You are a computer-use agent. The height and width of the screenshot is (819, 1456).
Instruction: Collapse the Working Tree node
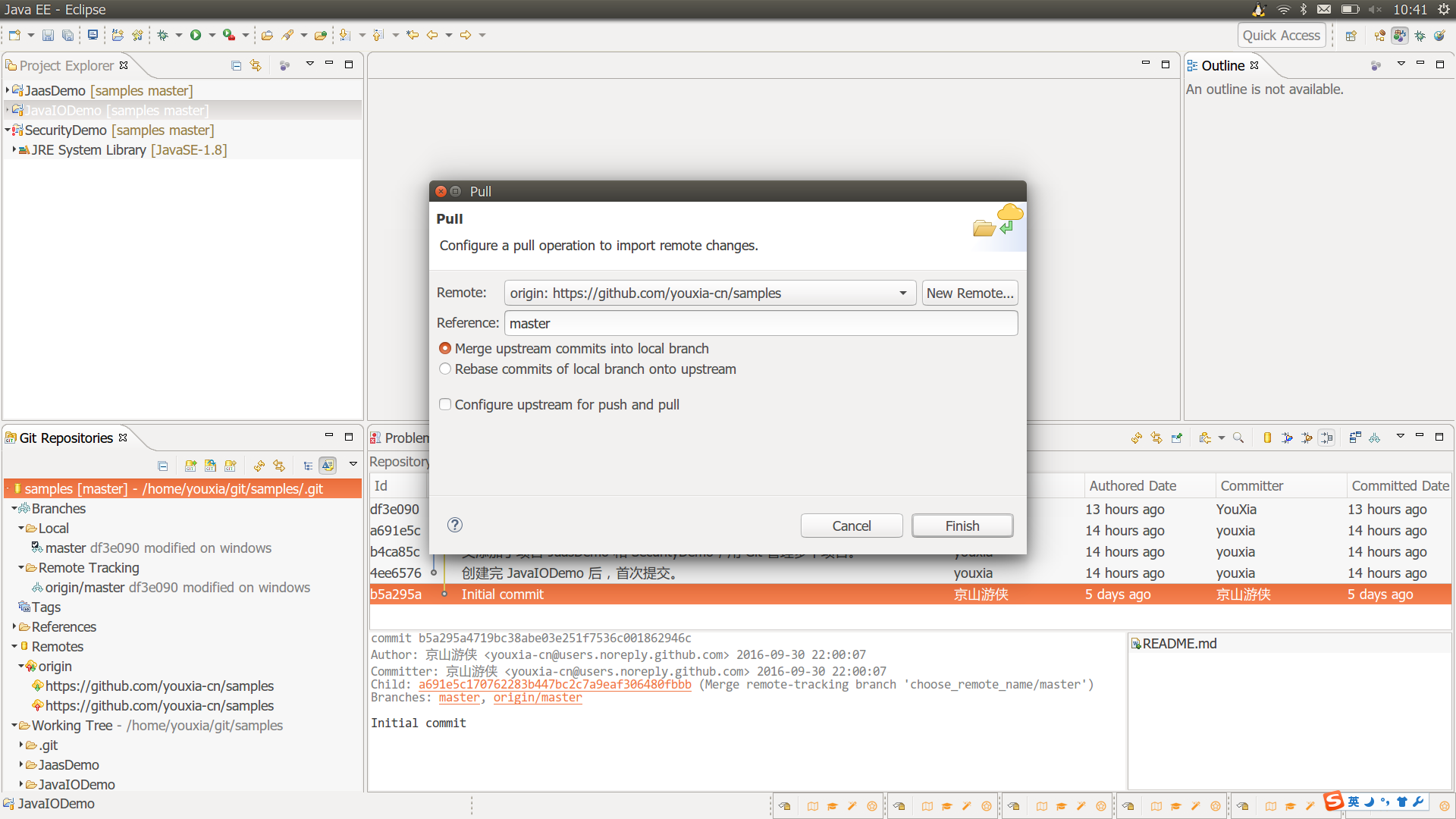pyautogui.click(x=14, y=725)
